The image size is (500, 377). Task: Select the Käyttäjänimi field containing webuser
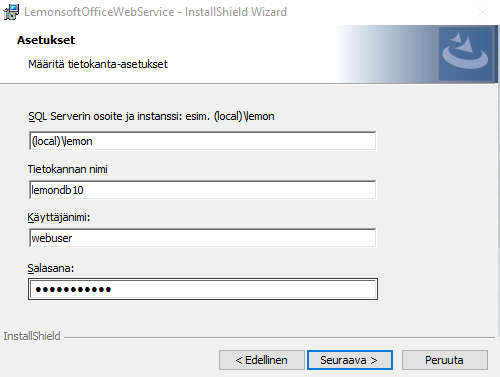(203, 238)
